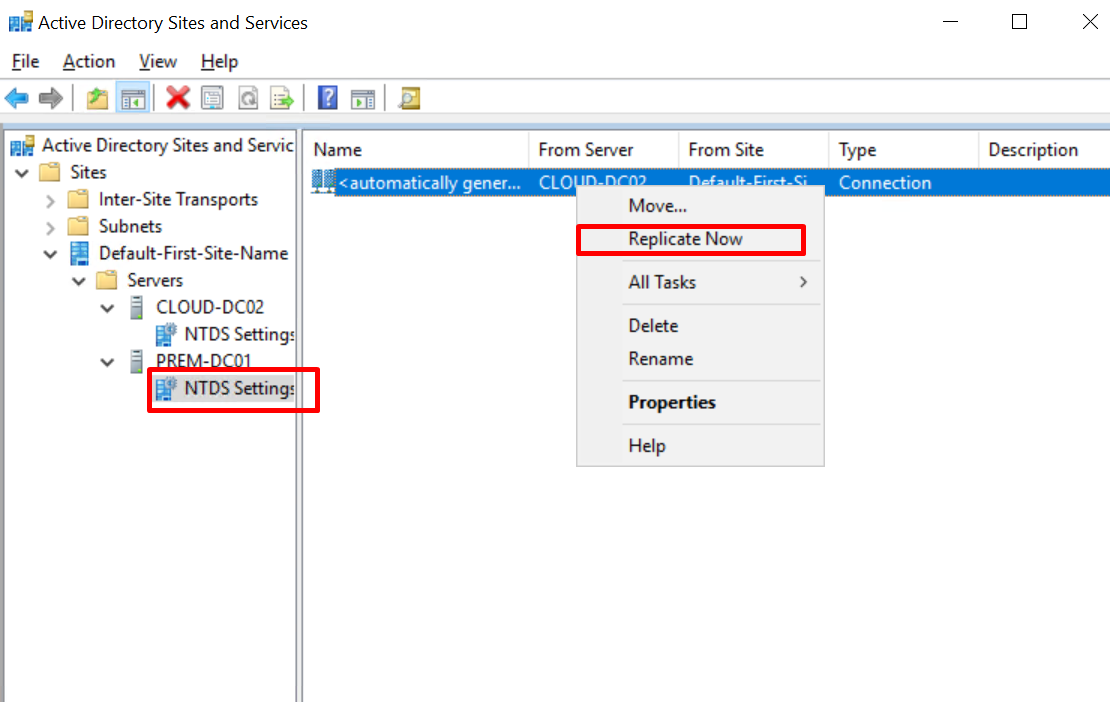Maximize the window
The image size is (1110, 702).
(x=1019, y=22)
